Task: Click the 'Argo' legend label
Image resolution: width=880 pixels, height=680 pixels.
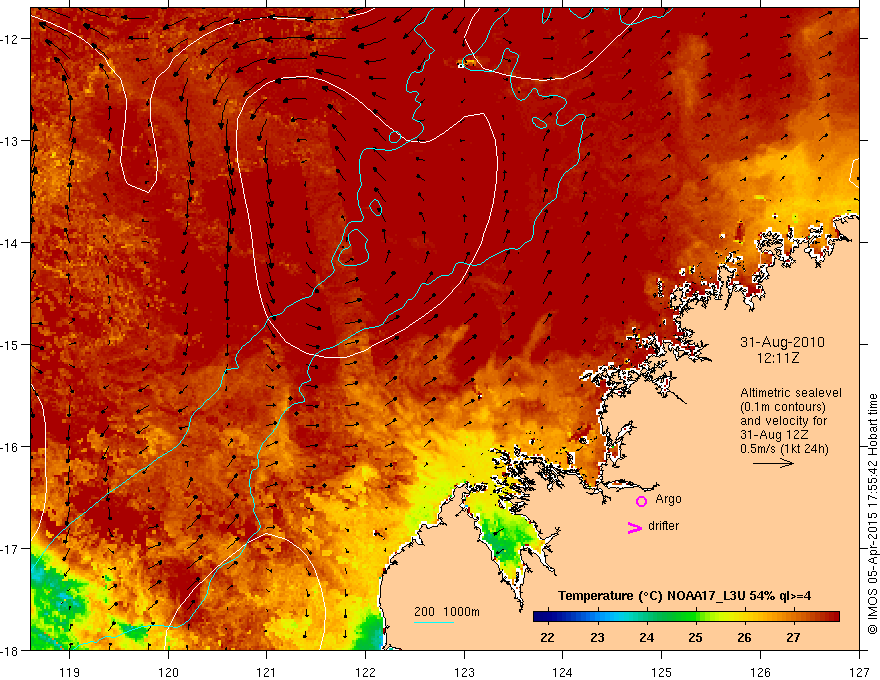Action: (668, 499)
